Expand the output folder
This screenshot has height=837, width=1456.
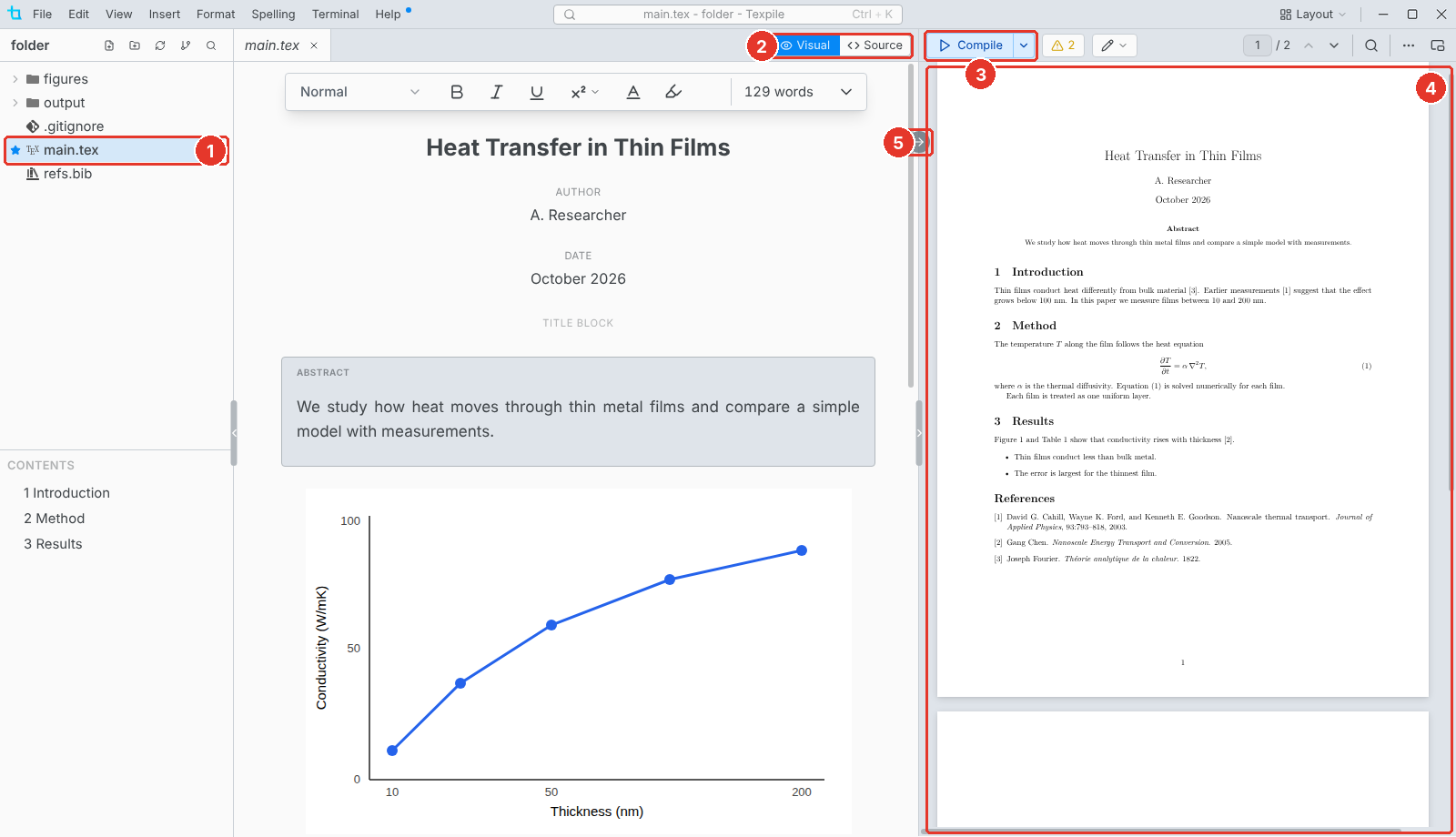pos(116,103)
